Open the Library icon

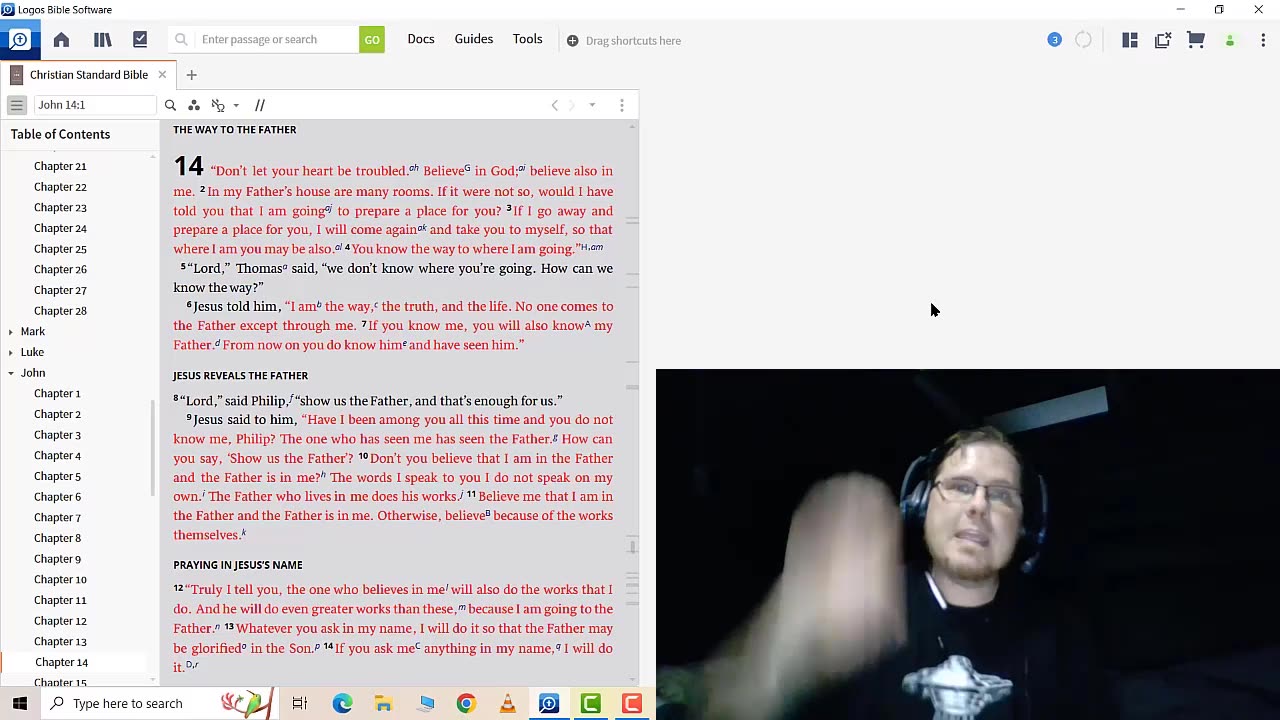tap(102, 40)
